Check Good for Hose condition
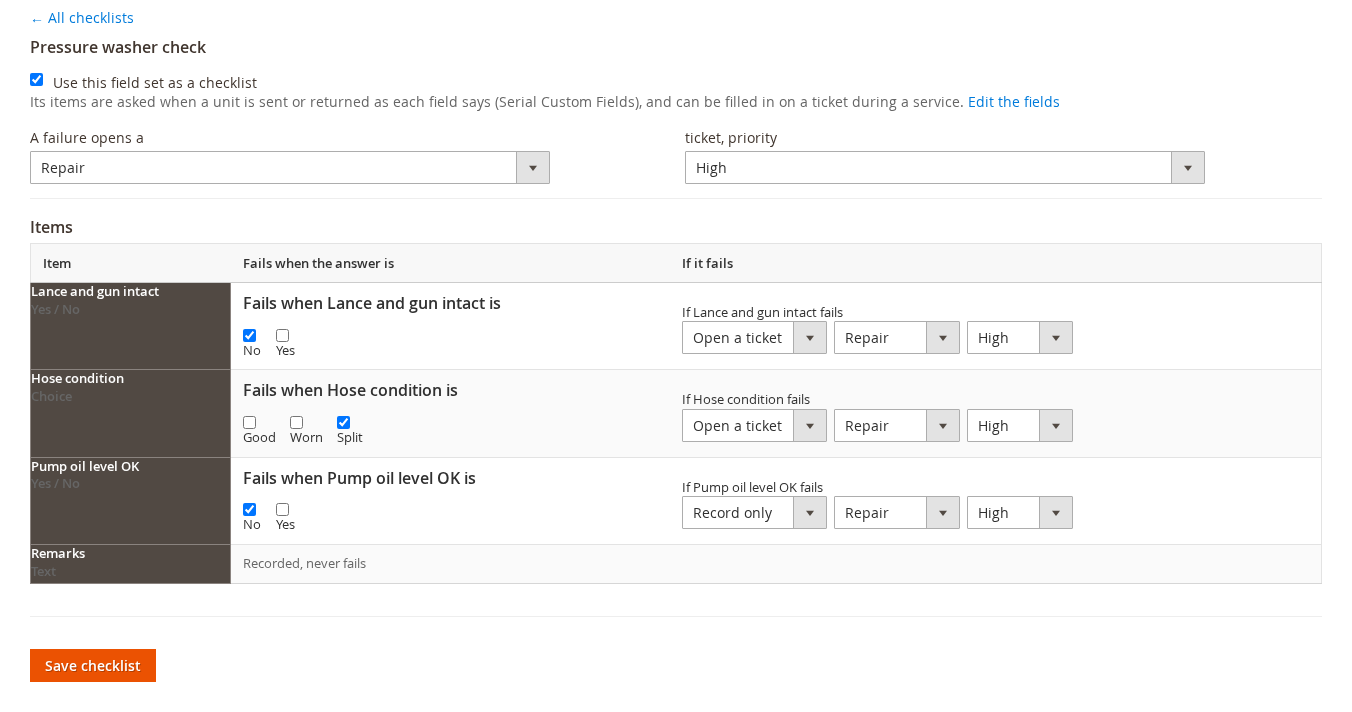 tap(250, 423)
